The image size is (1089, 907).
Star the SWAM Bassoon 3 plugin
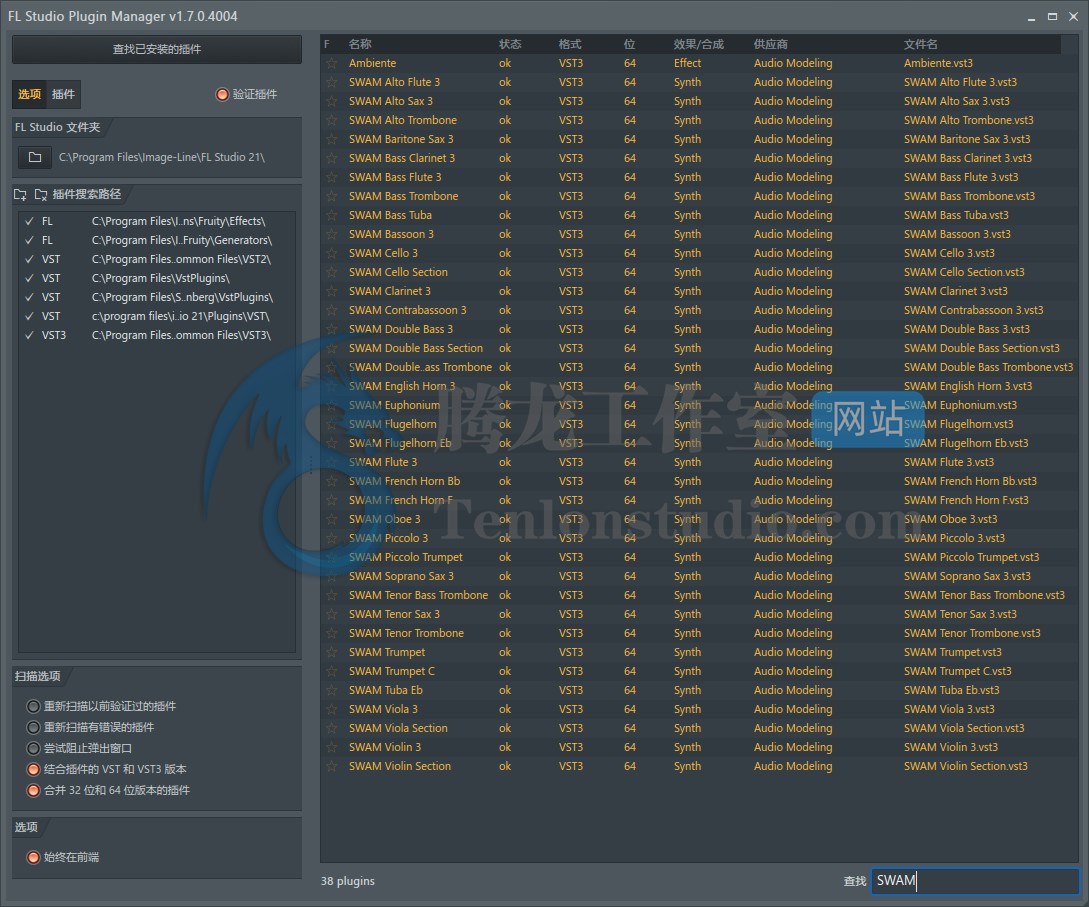coord(331,234)
